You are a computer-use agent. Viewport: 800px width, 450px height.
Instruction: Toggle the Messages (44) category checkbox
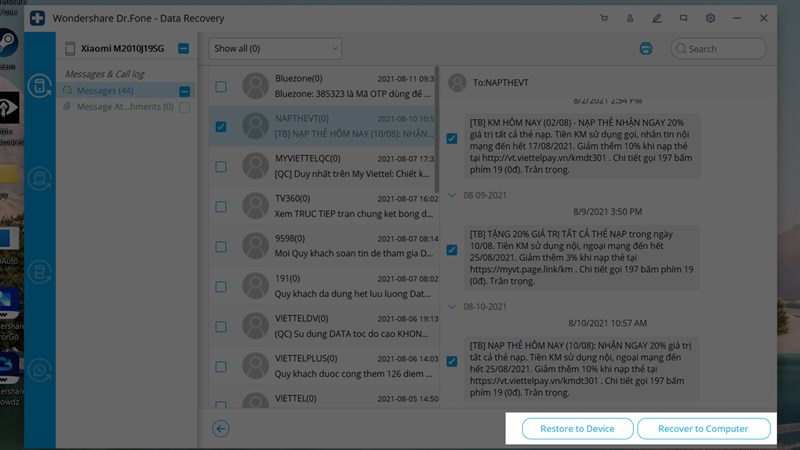point(185,91)
